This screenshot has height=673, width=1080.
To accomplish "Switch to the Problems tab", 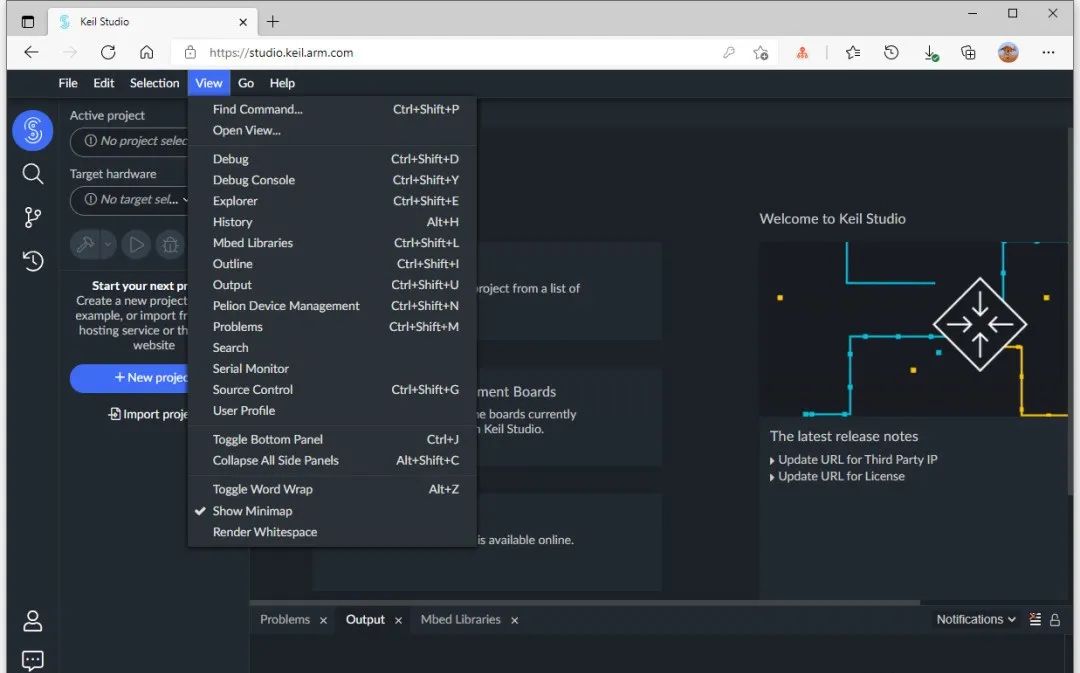I will point(284,619).
